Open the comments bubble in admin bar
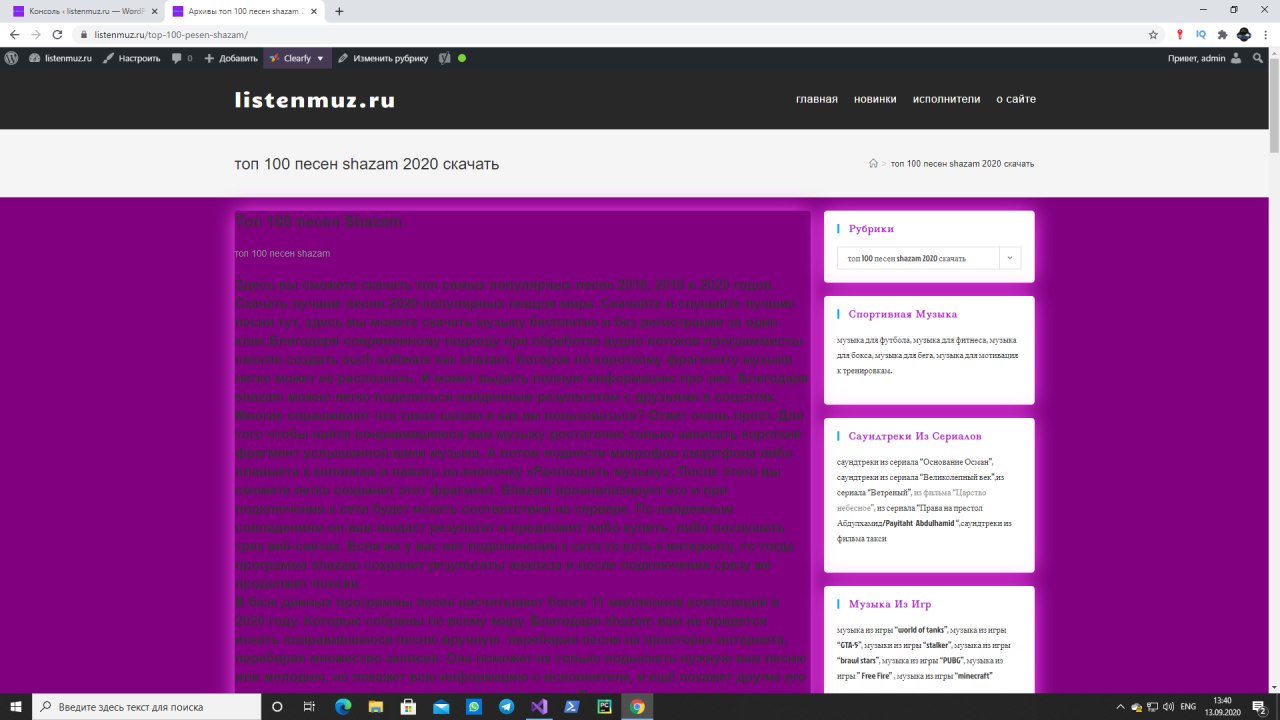 click(x=182, y=58)
